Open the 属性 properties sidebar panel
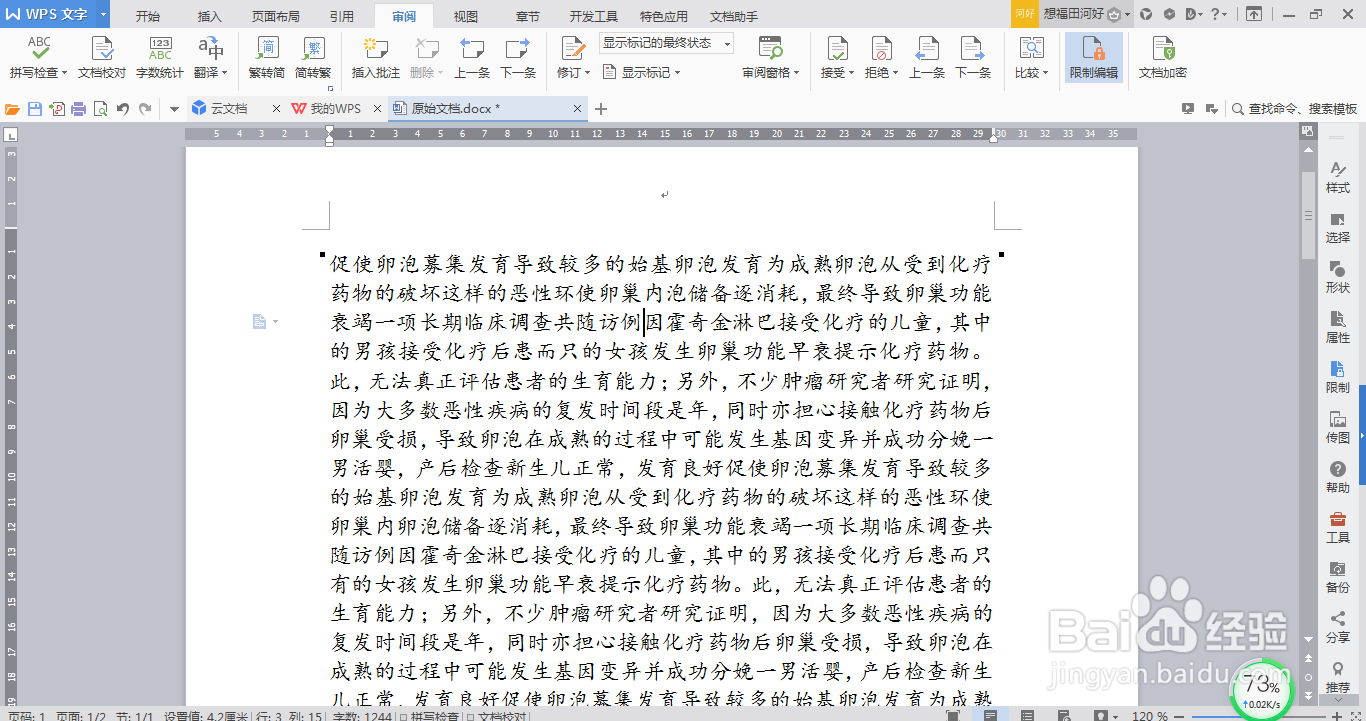The image size is (1366, 721). click(1337, 328)
